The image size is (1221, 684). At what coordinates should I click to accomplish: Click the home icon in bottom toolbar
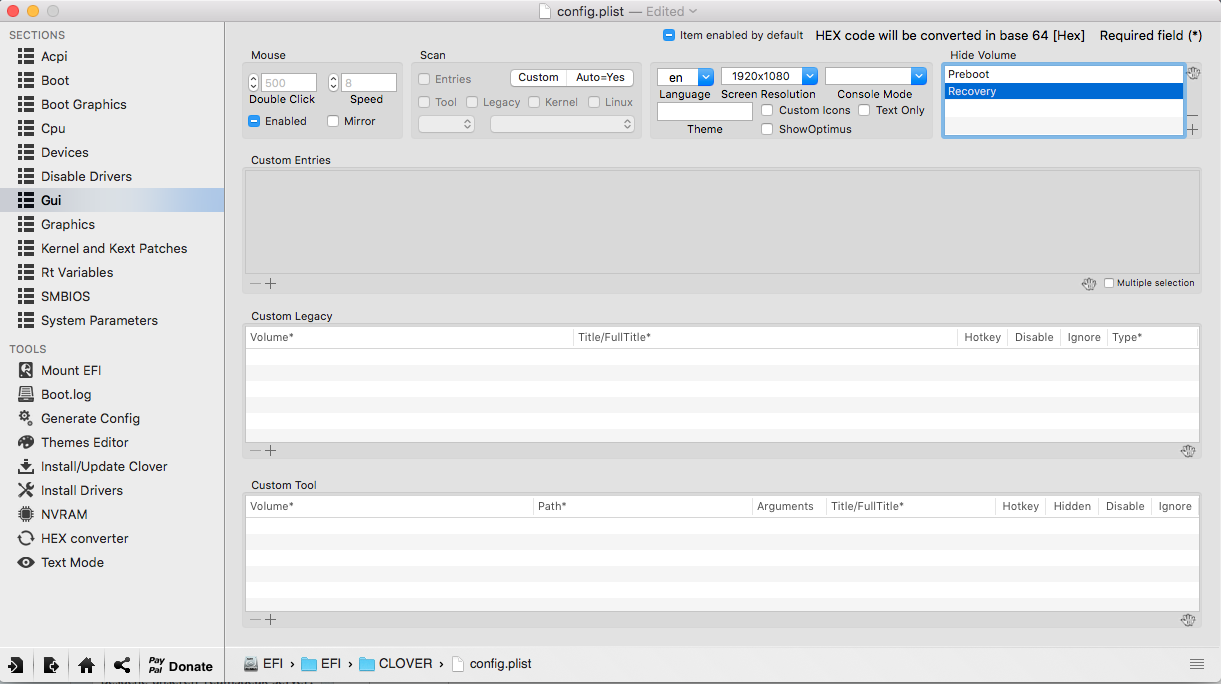pos(86,665)
